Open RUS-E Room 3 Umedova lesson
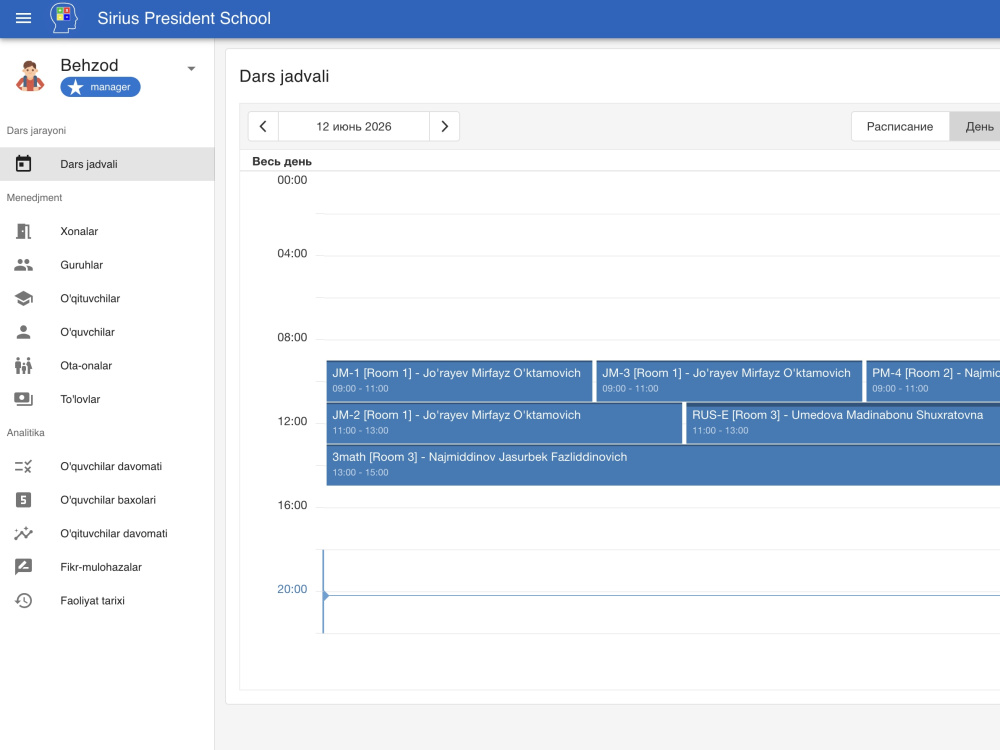This screenshot has width=1000, height=750. point(843,423)
